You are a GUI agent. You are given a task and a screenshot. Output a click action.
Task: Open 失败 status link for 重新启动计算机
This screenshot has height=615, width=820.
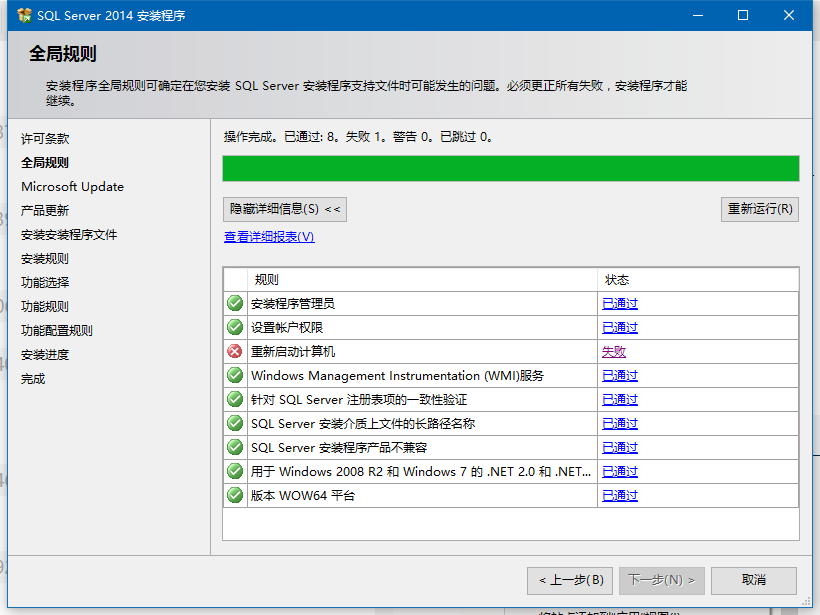613,352
